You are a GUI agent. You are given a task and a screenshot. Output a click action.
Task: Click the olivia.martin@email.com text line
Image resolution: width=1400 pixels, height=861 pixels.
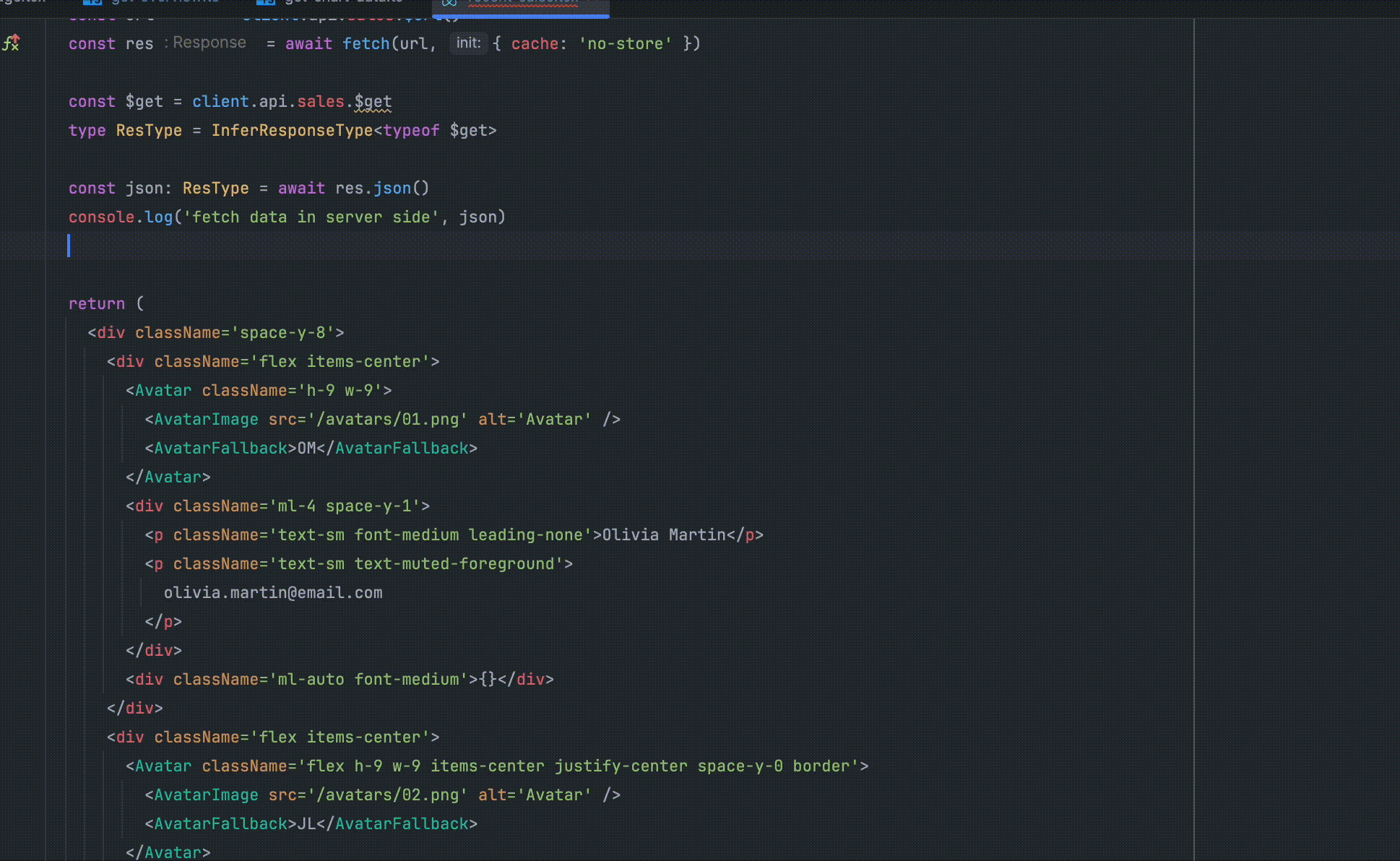(273, 593)
